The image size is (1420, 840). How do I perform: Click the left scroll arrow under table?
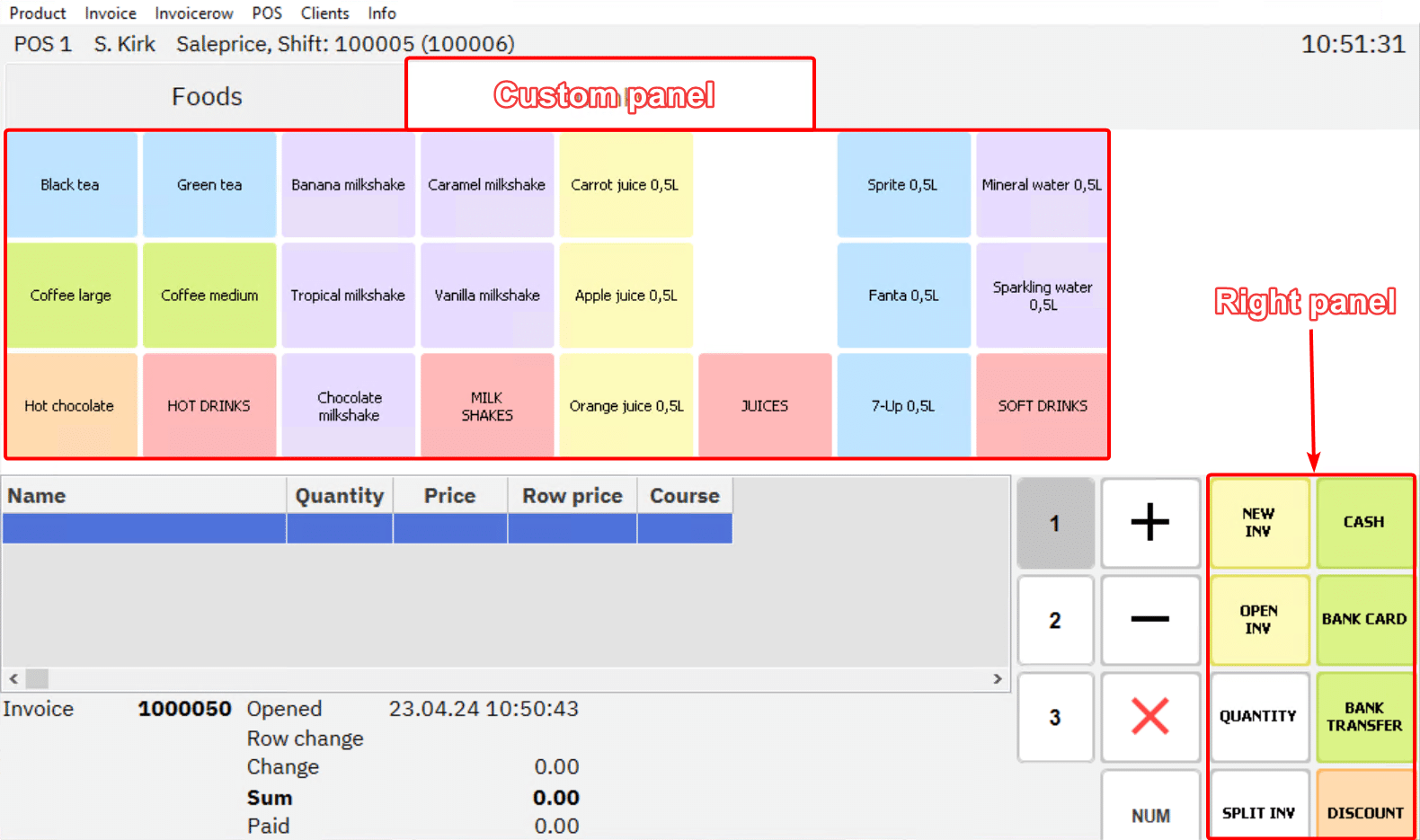pyautogui.click(x=13, y=678)
